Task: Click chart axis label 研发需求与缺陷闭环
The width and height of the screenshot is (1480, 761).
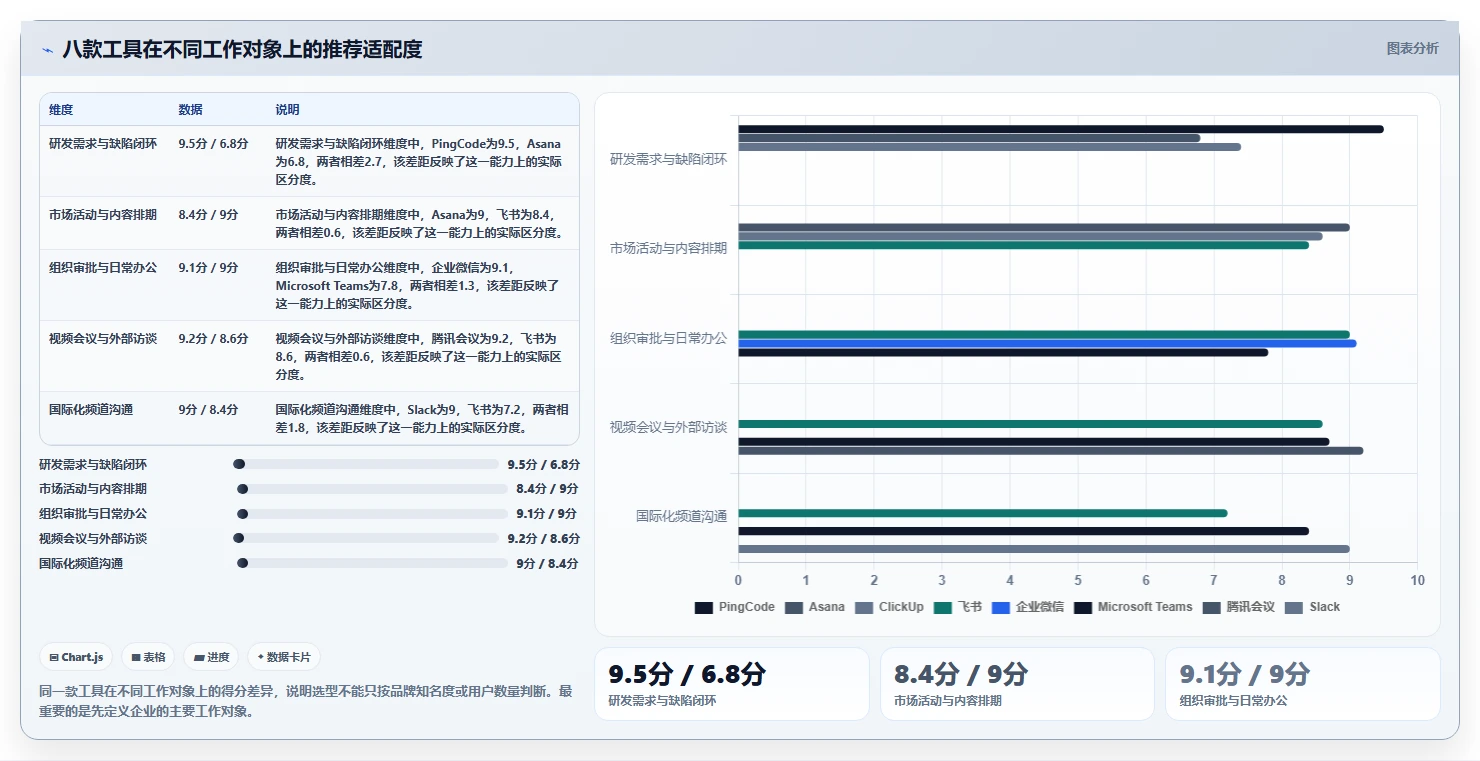Action: coord(669,159)
